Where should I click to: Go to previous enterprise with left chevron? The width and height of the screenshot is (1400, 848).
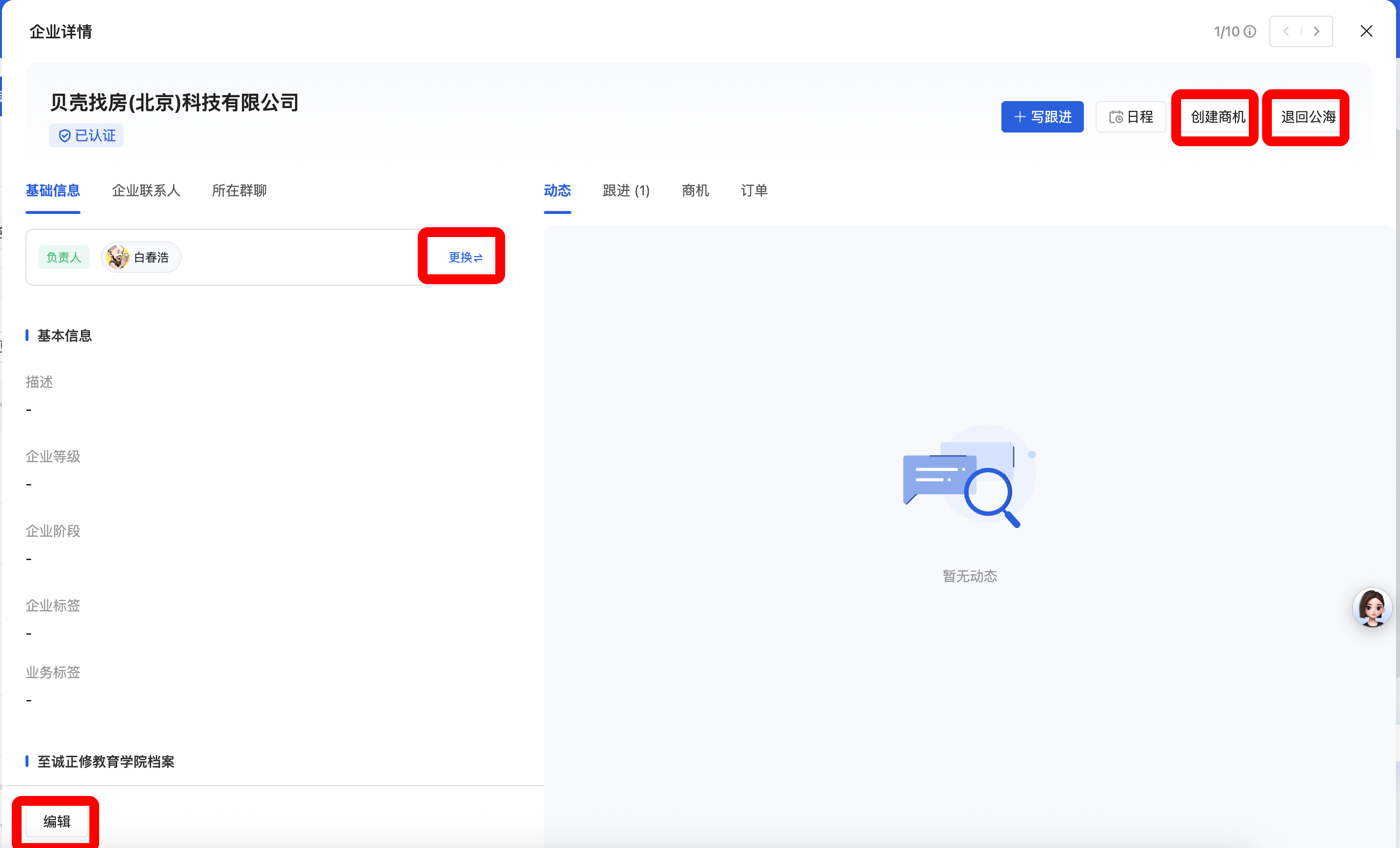tap(1286, 32)
